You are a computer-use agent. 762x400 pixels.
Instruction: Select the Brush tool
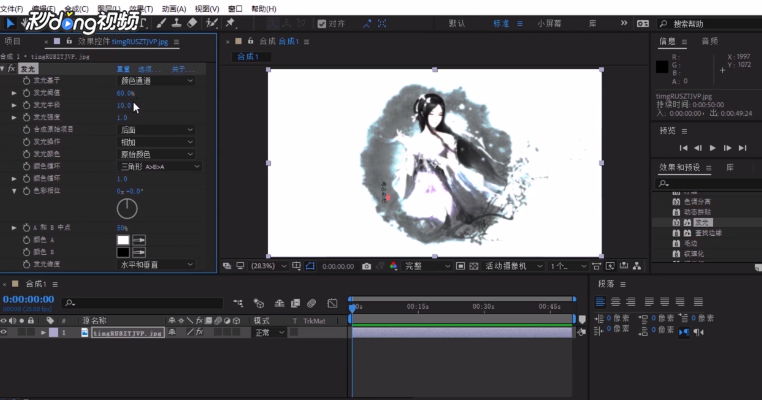click(x=161, y=23)
